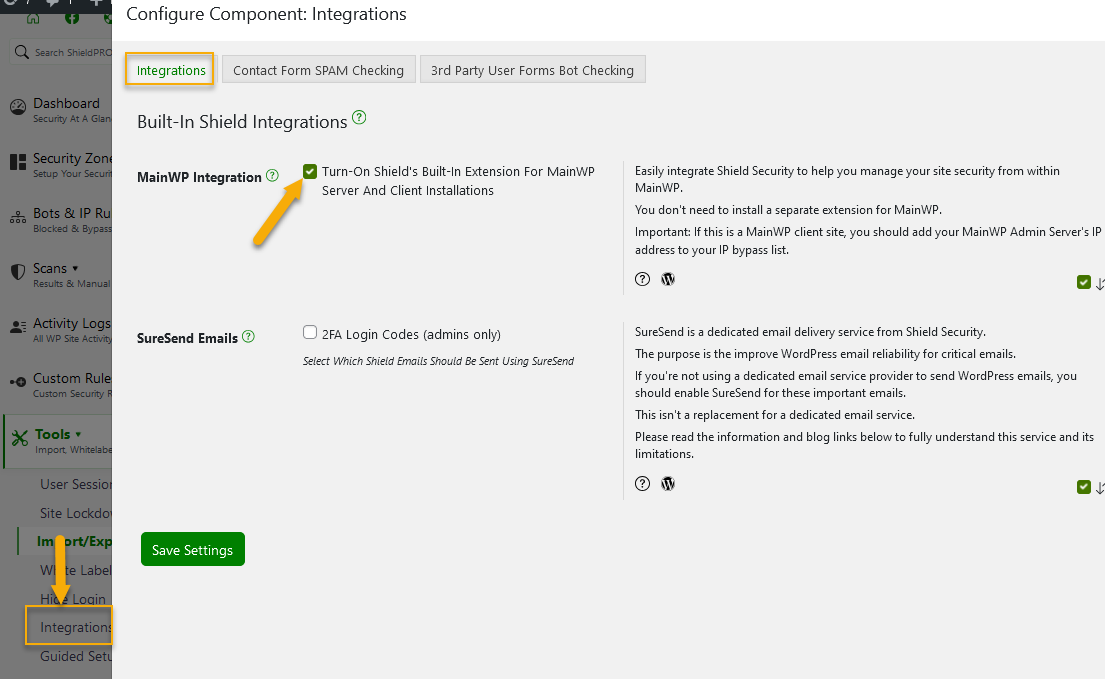The image size is (1105, 679).
Task: Open help icon next to MainWP Integration label
Action: (x=272, y=175)
